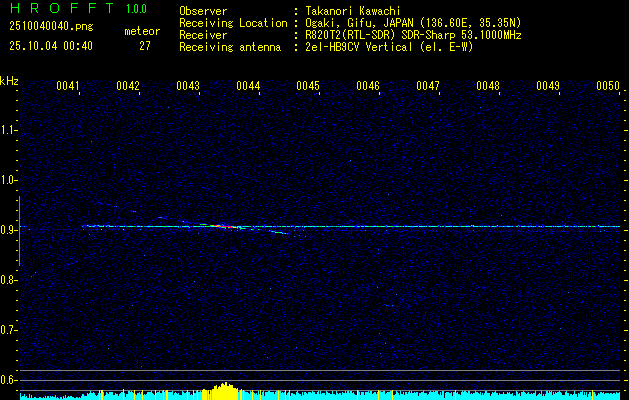The width and height of the screenshot is (629, 400).
Task: Select the 0.7 kHz frequency label
Action: (8, 330)
